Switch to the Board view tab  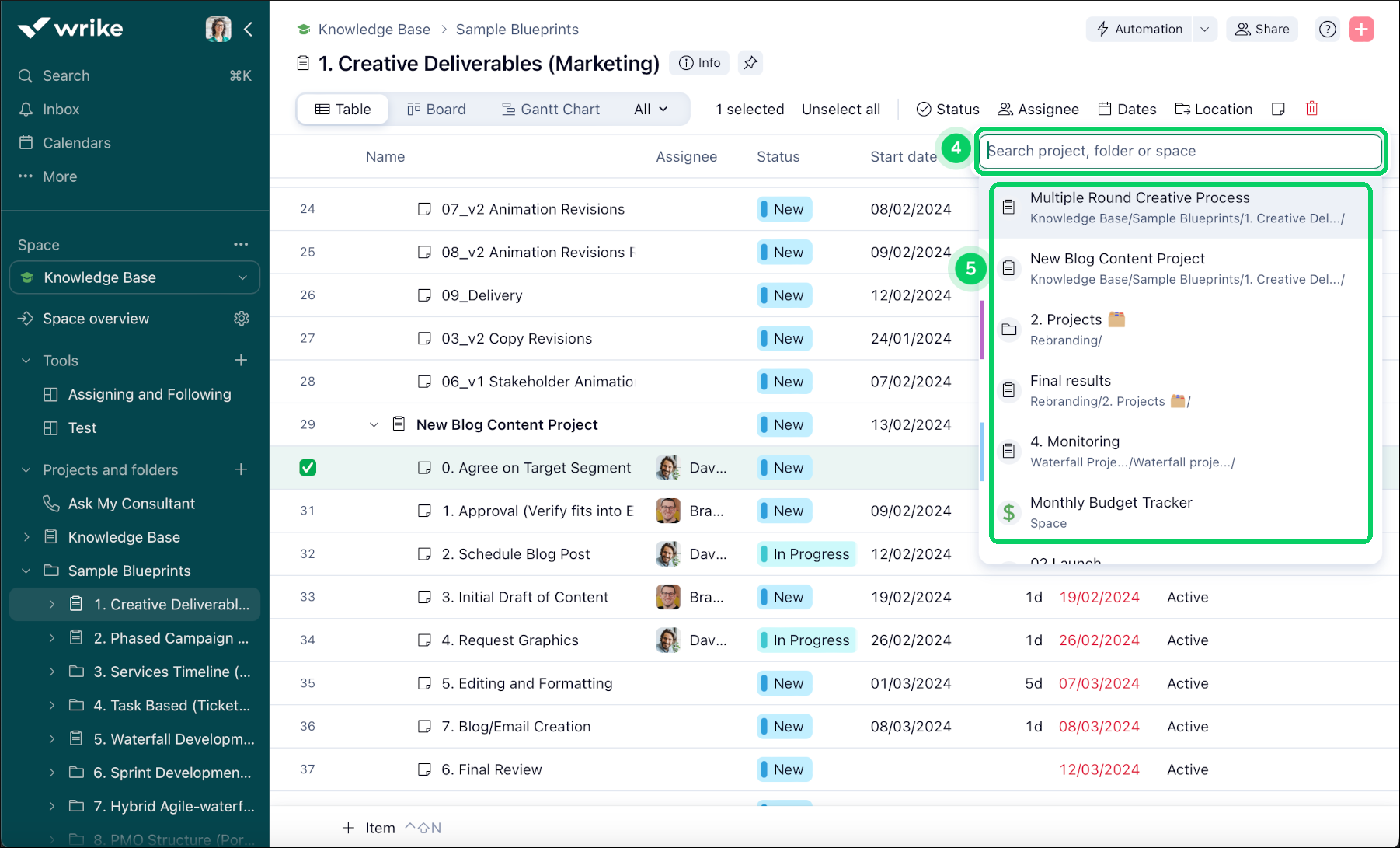coord(437,110)
